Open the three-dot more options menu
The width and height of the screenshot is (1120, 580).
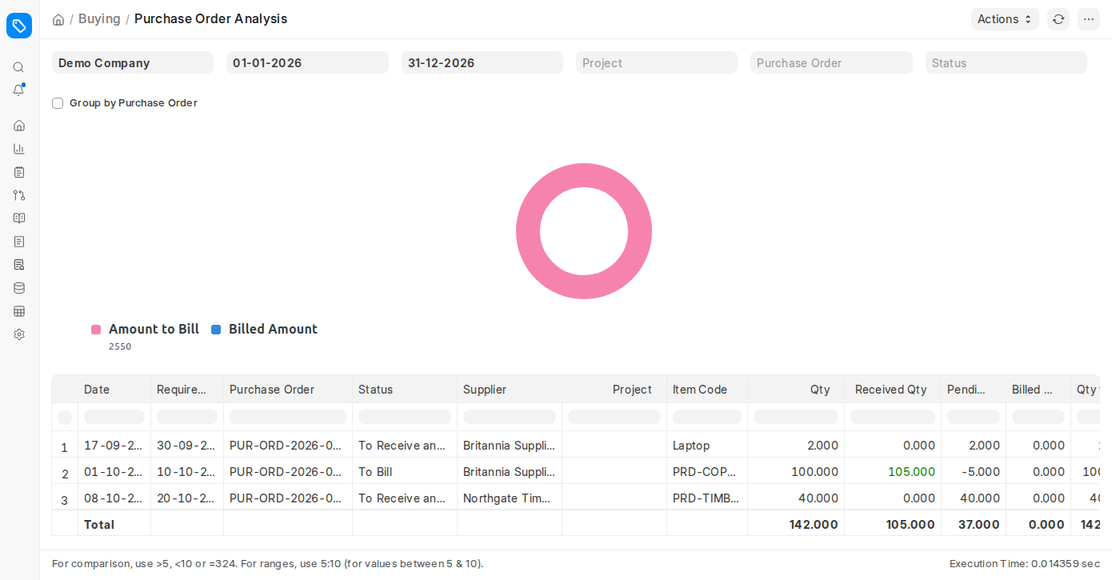point(1088,19)
